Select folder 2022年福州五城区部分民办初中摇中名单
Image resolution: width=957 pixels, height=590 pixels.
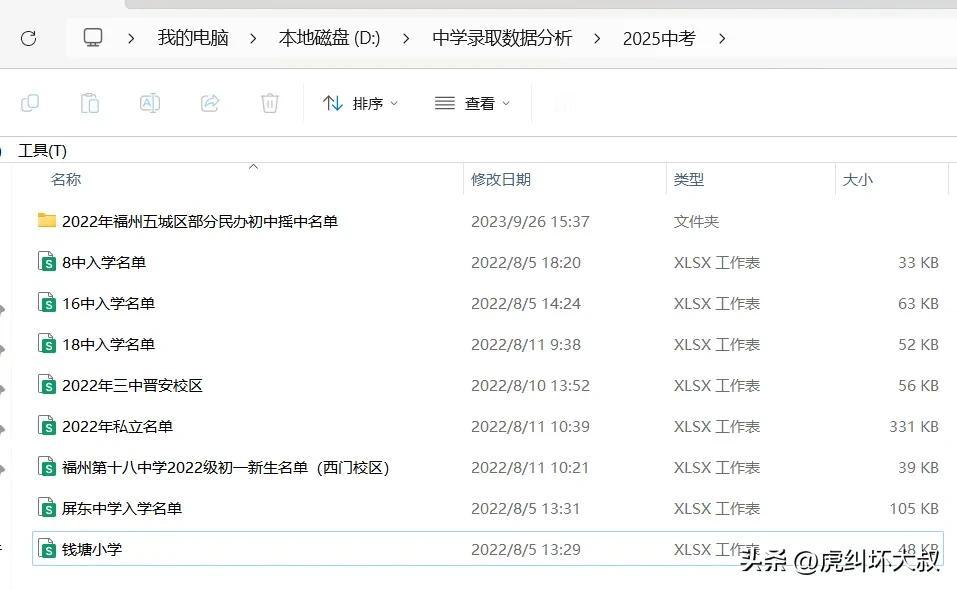click(x=200, y=221)
